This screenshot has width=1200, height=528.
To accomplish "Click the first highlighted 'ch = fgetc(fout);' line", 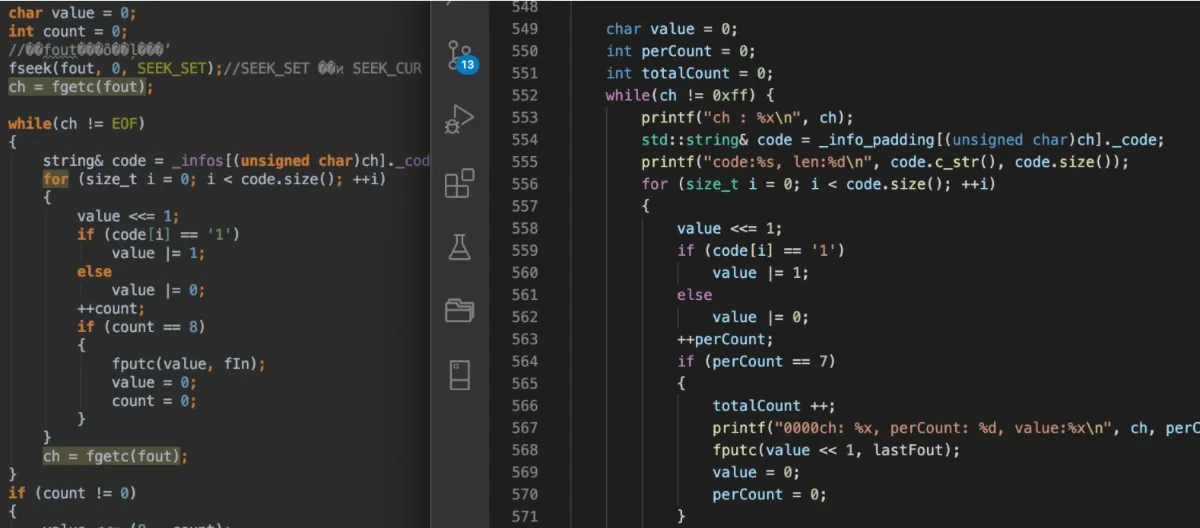I will pos(81,87).
